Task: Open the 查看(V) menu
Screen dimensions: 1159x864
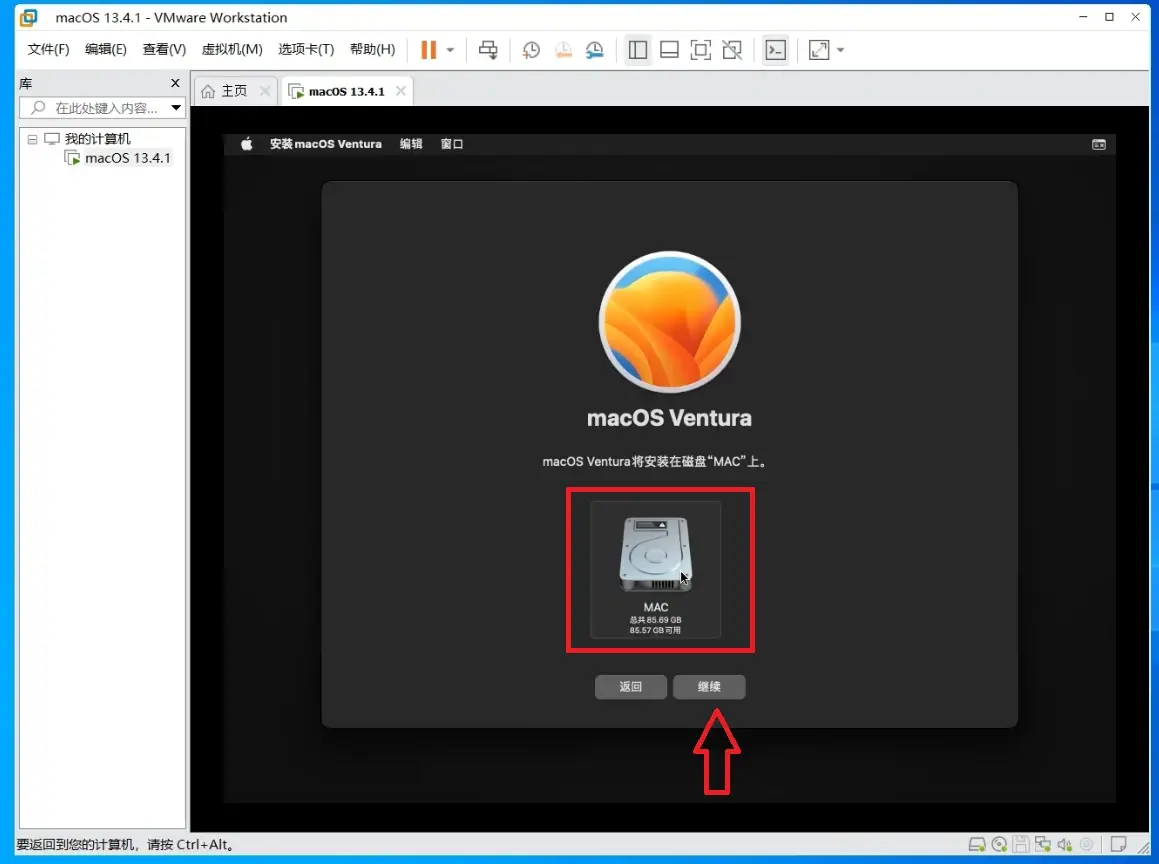Action: click(x=164, y=50)
